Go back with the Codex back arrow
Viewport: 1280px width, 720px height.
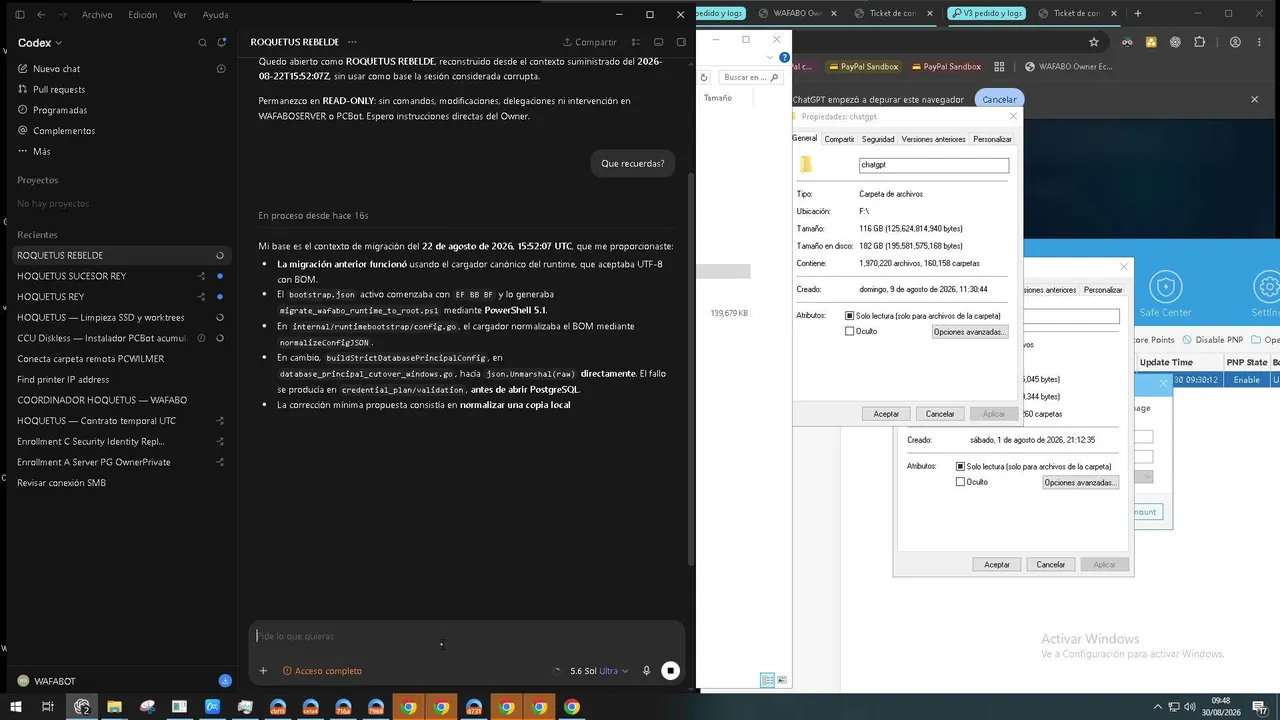(41, 15)
